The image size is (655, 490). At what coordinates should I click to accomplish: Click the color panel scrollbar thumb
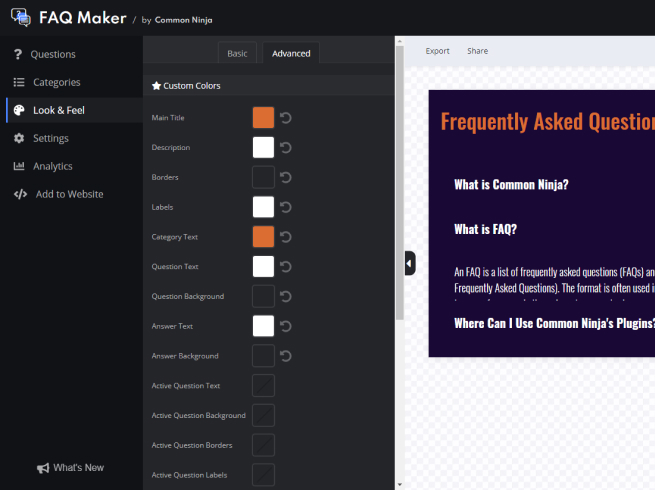400,183
